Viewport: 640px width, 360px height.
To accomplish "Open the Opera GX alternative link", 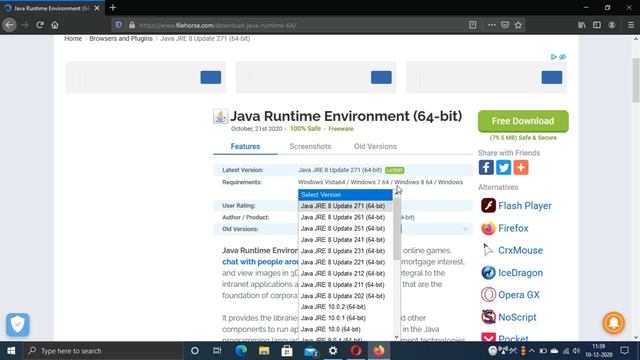I will (x=519, y=295).
